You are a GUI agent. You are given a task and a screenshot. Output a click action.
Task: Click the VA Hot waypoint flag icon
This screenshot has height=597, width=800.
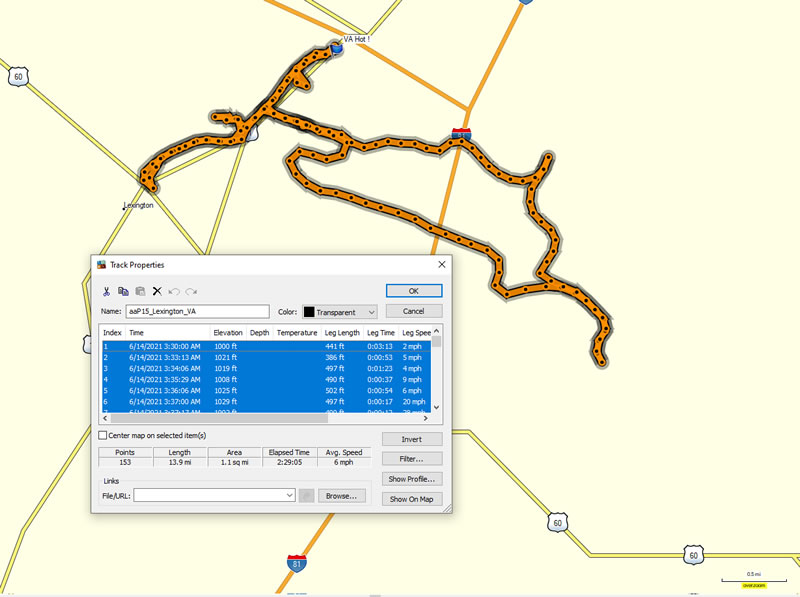point(336,48)
